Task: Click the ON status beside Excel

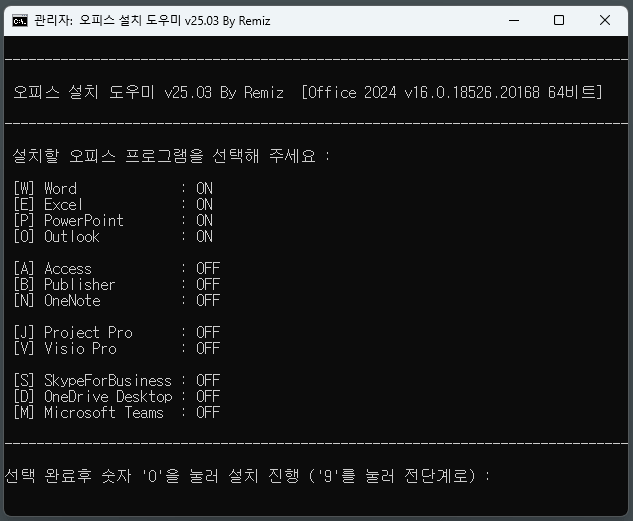Action: tap(204, 205)
